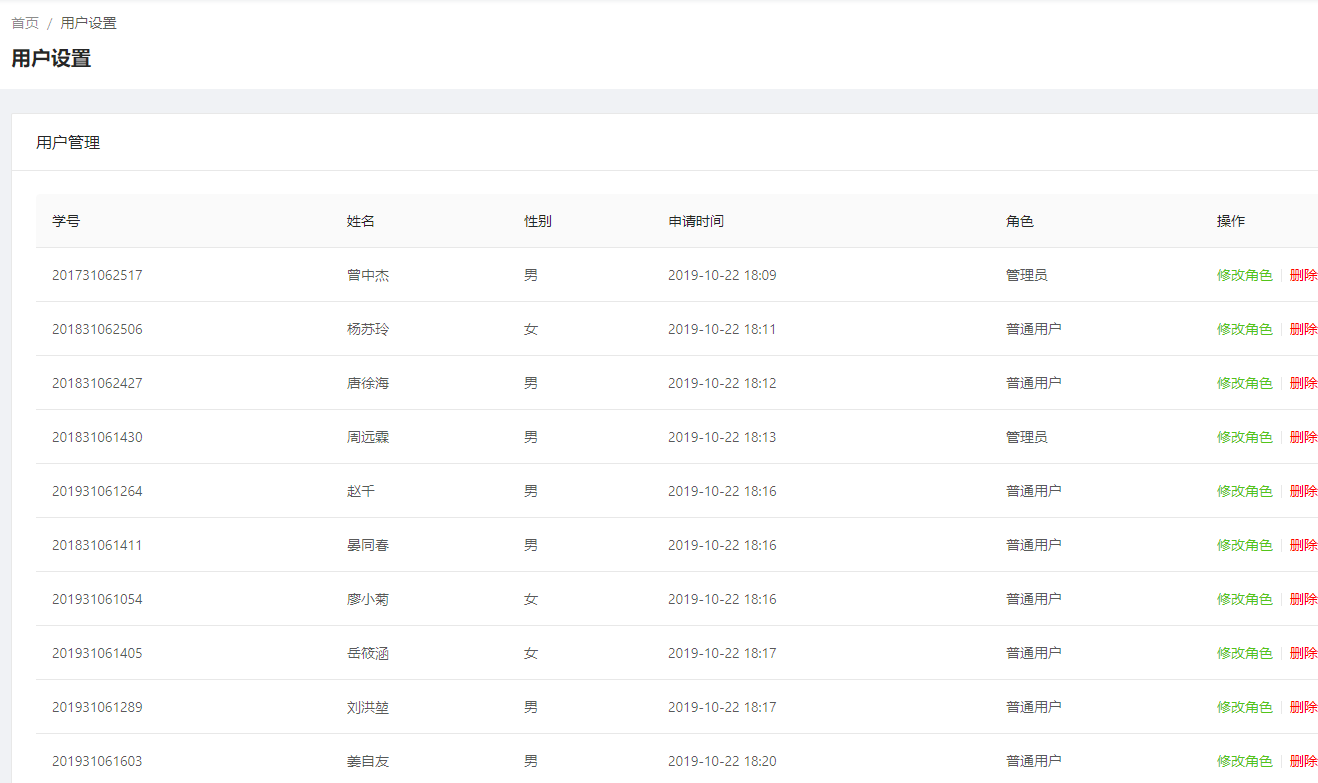Modify role of user 唐徐海
1318x783 pixels.
point(1244,383)
